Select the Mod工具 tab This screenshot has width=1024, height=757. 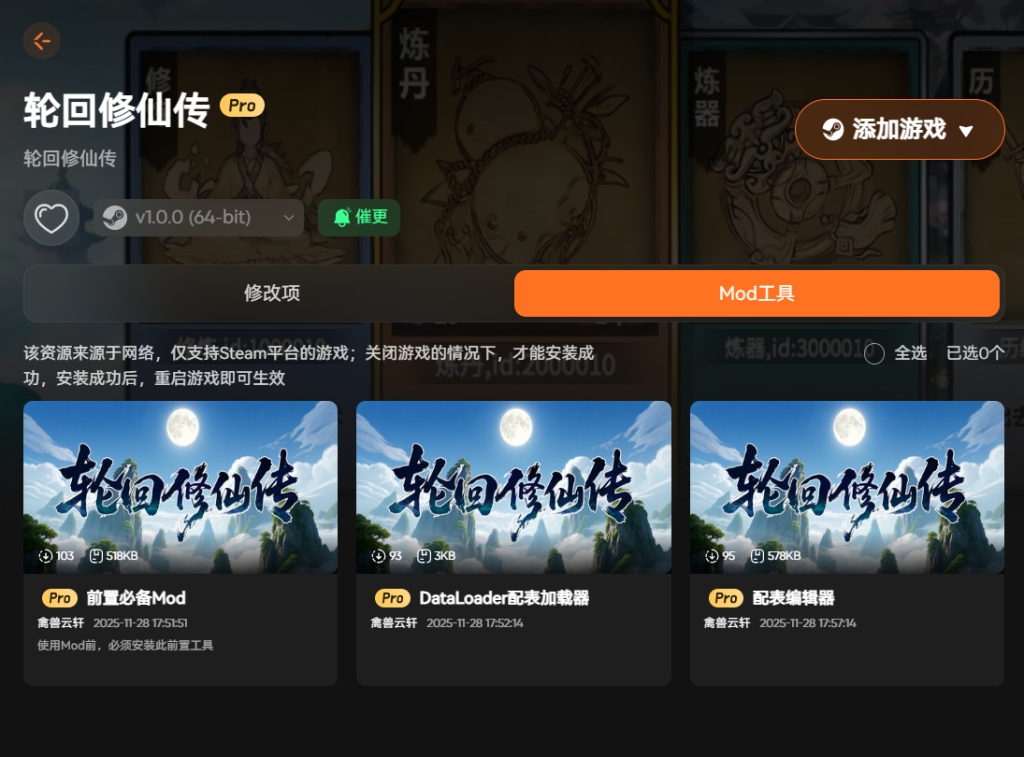pos(757,293)
